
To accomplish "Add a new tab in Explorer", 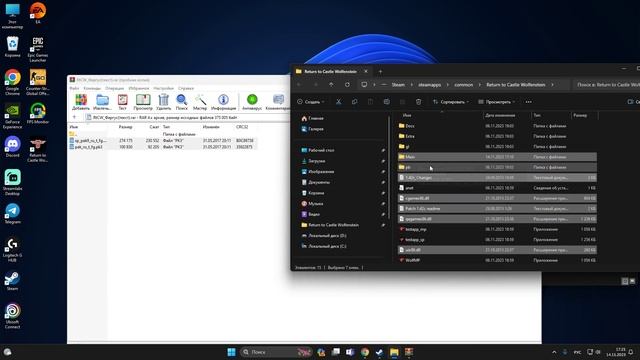I will [380, 71].
